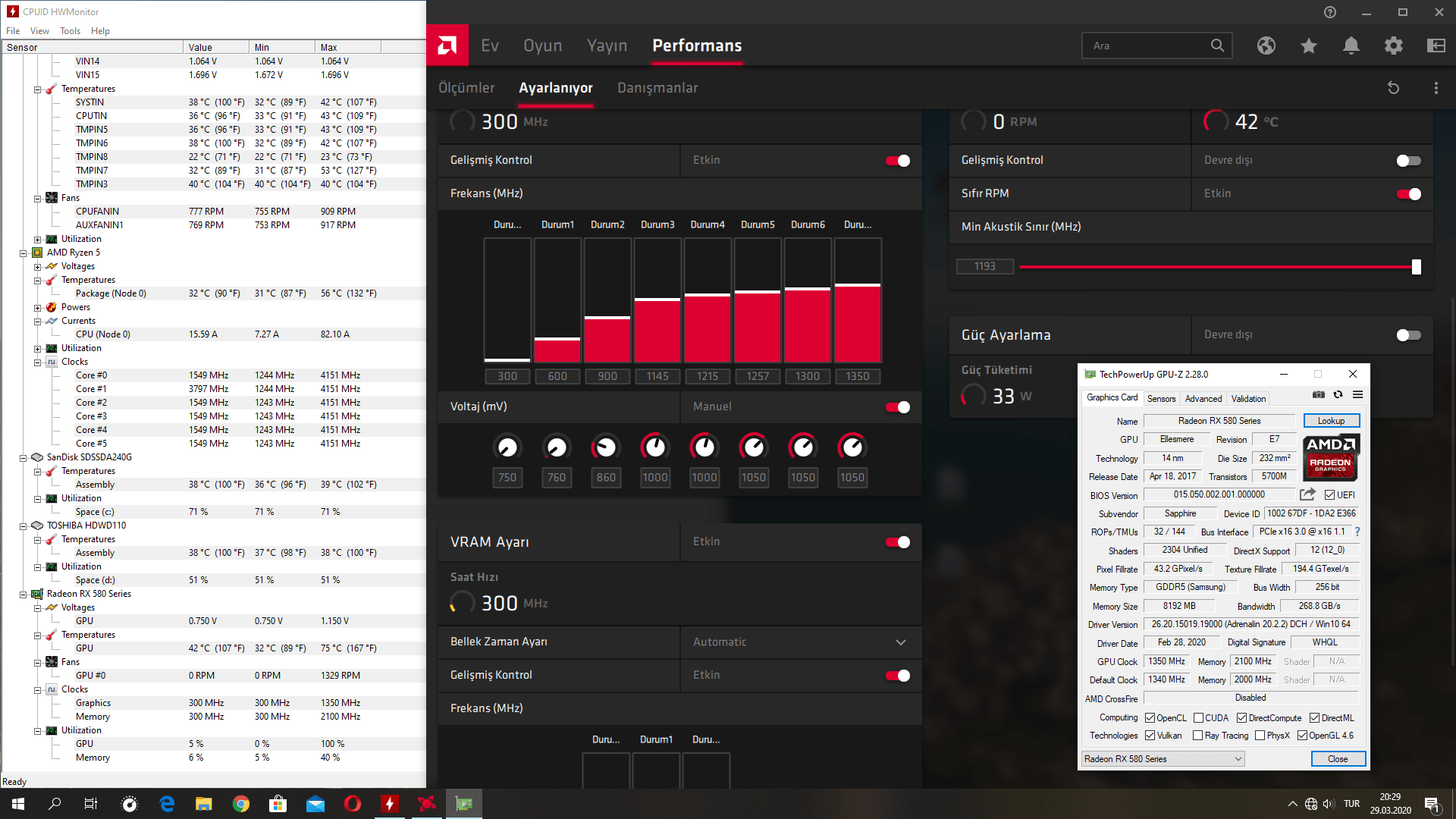1456x819 pixels.
Task: Open Radeon settings gear icon
Action: click(1393, 45)
